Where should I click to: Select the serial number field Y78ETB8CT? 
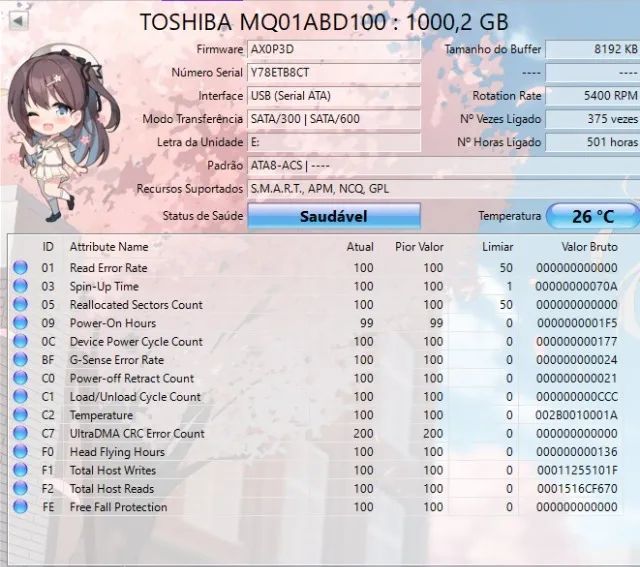(x=334, y=73)
